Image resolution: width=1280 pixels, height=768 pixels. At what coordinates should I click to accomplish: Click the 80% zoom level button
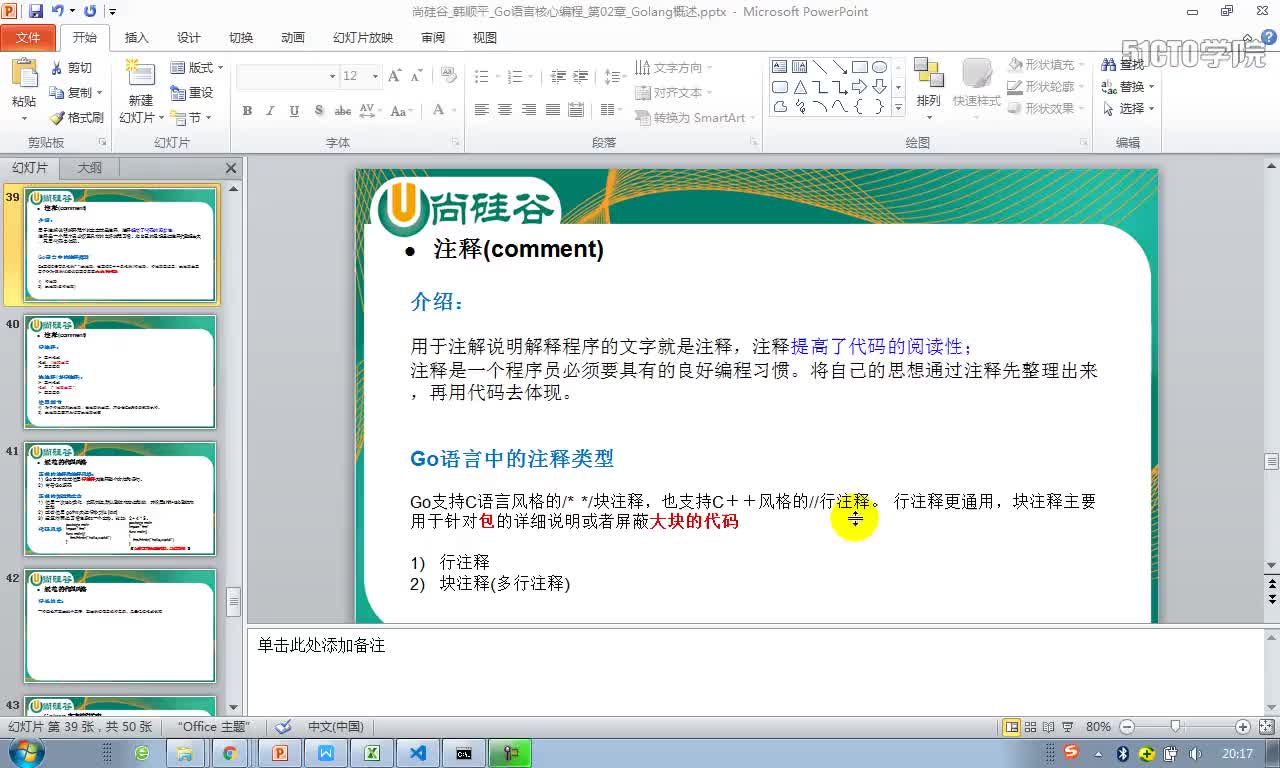(1098, 727)
